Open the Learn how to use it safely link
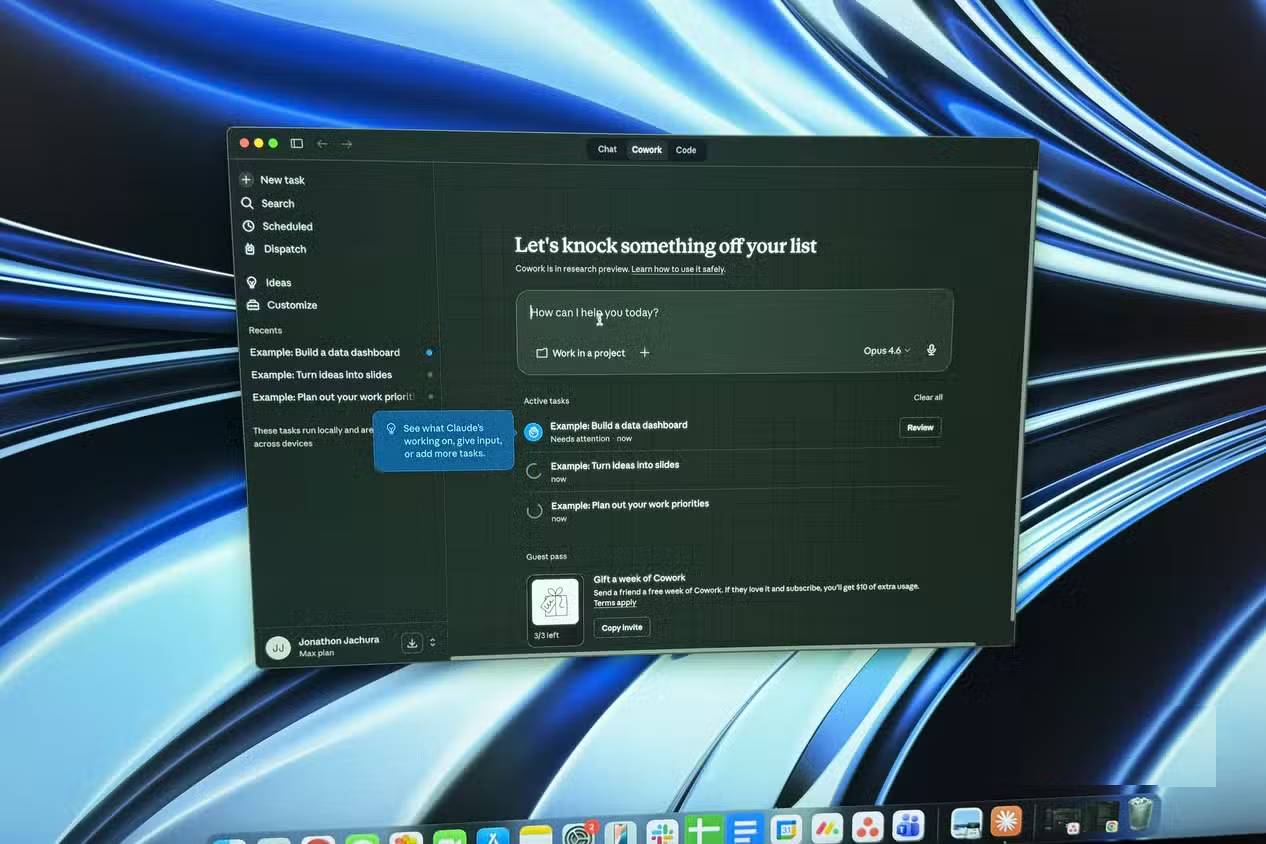1266x844 pixels. click(x=678, y=269)
